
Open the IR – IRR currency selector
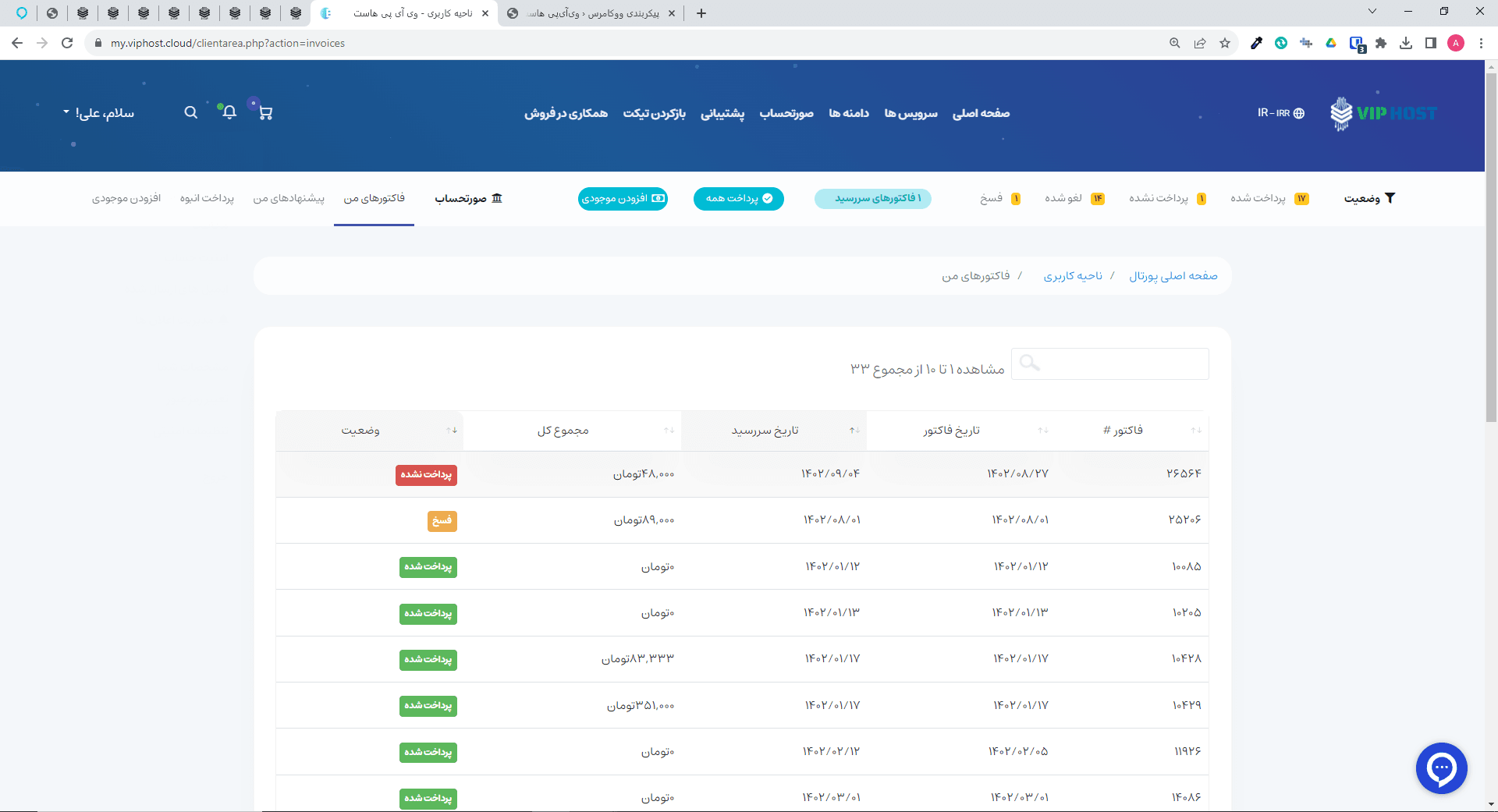(x=1280, y=113)
